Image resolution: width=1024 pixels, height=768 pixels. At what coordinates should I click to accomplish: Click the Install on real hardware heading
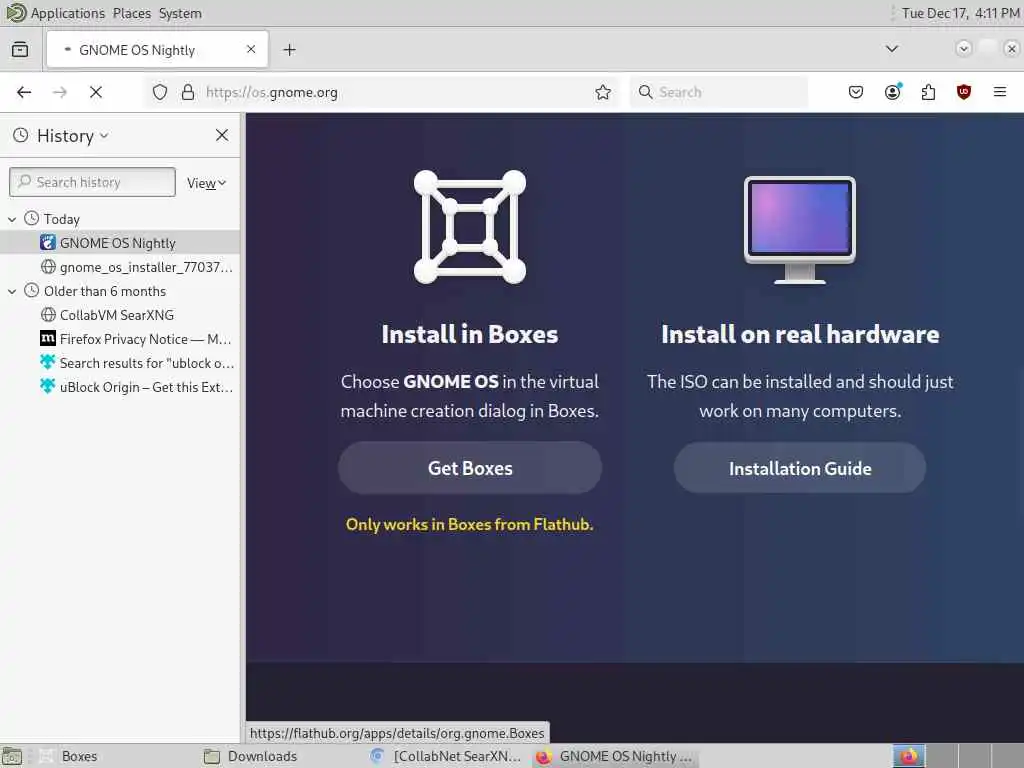pos(800,334)
